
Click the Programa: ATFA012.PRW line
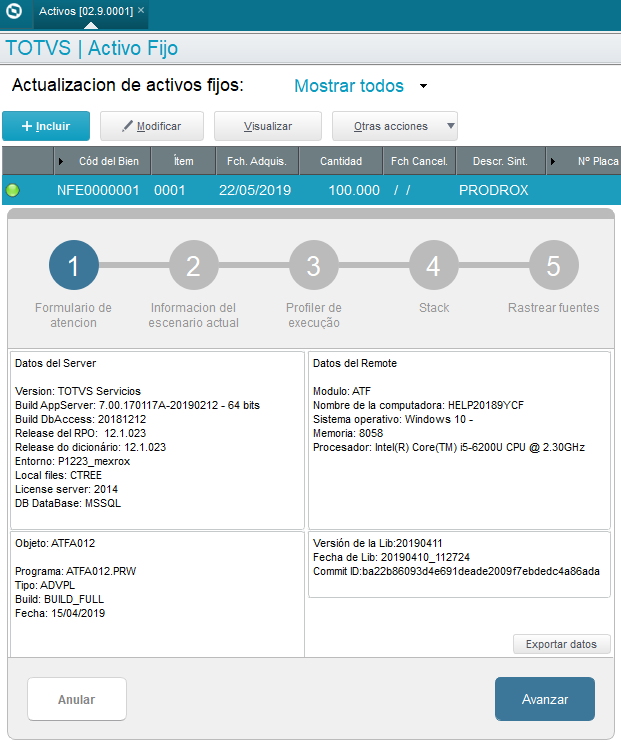click(x=76, y=571)
